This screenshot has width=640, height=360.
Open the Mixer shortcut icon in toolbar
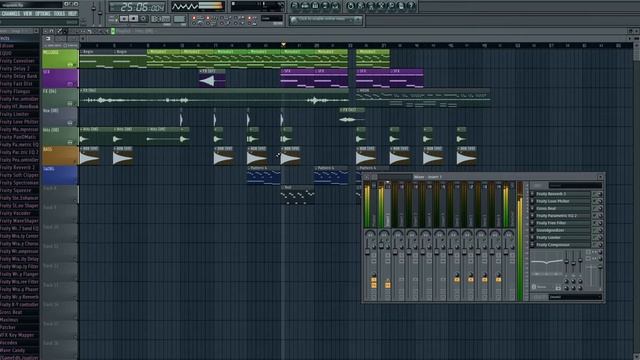coord(336,6)
